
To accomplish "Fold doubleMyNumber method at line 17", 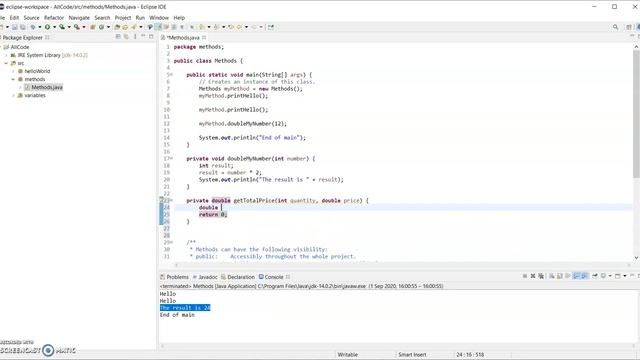I will coord(171,158).
